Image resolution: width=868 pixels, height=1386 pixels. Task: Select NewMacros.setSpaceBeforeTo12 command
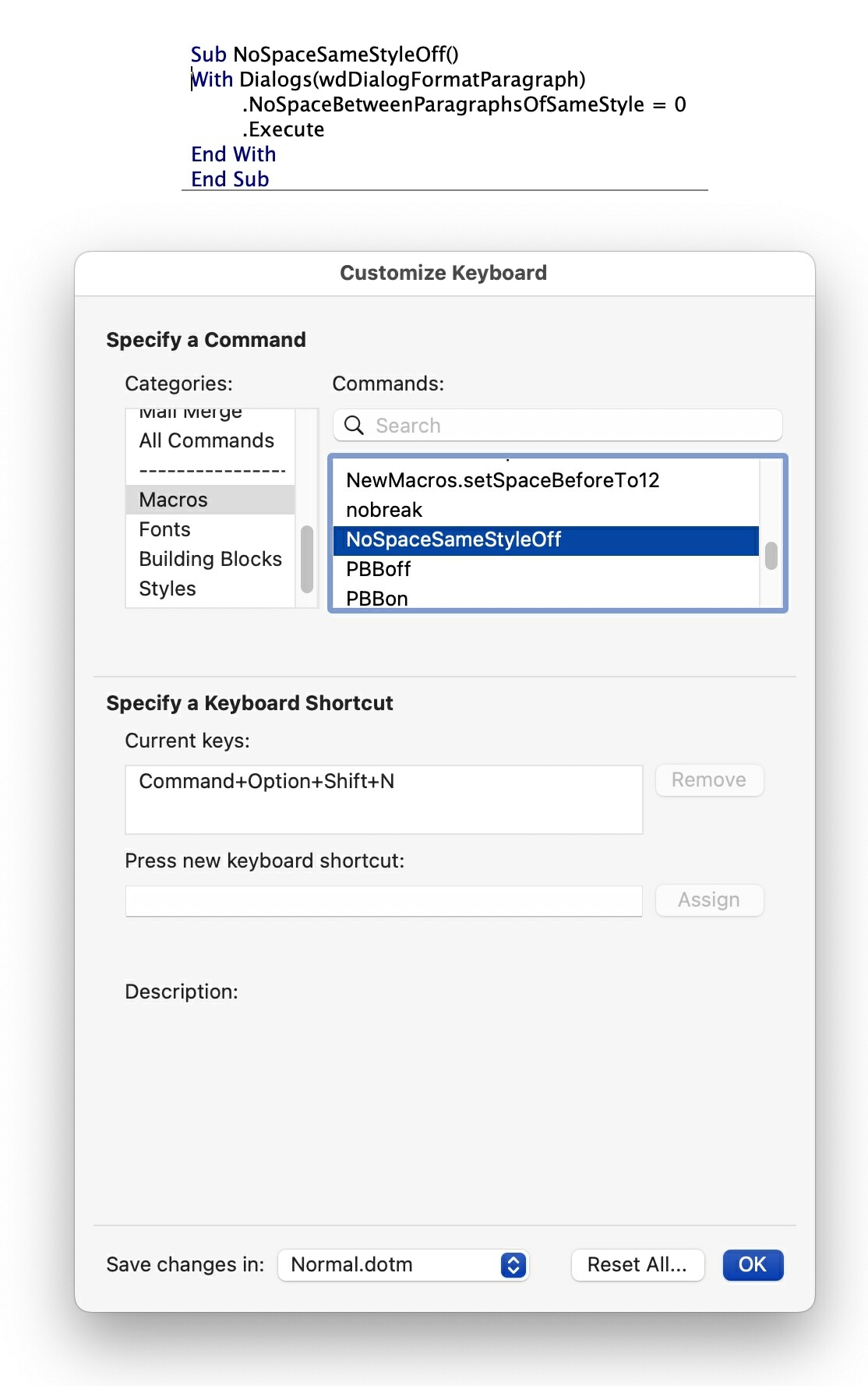pyautogui.click(x=503, y=480)
